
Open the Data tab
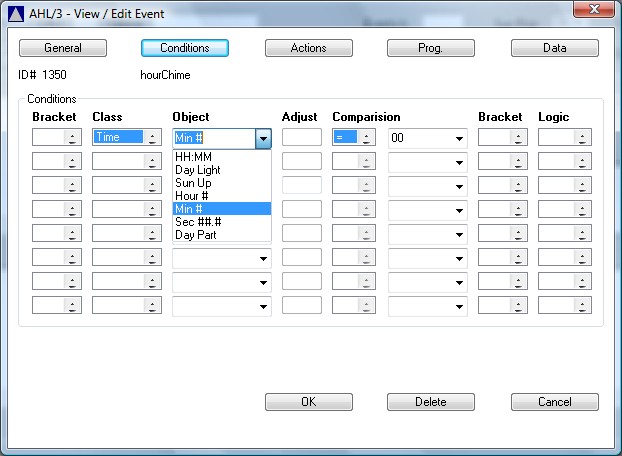coord(554,48)
